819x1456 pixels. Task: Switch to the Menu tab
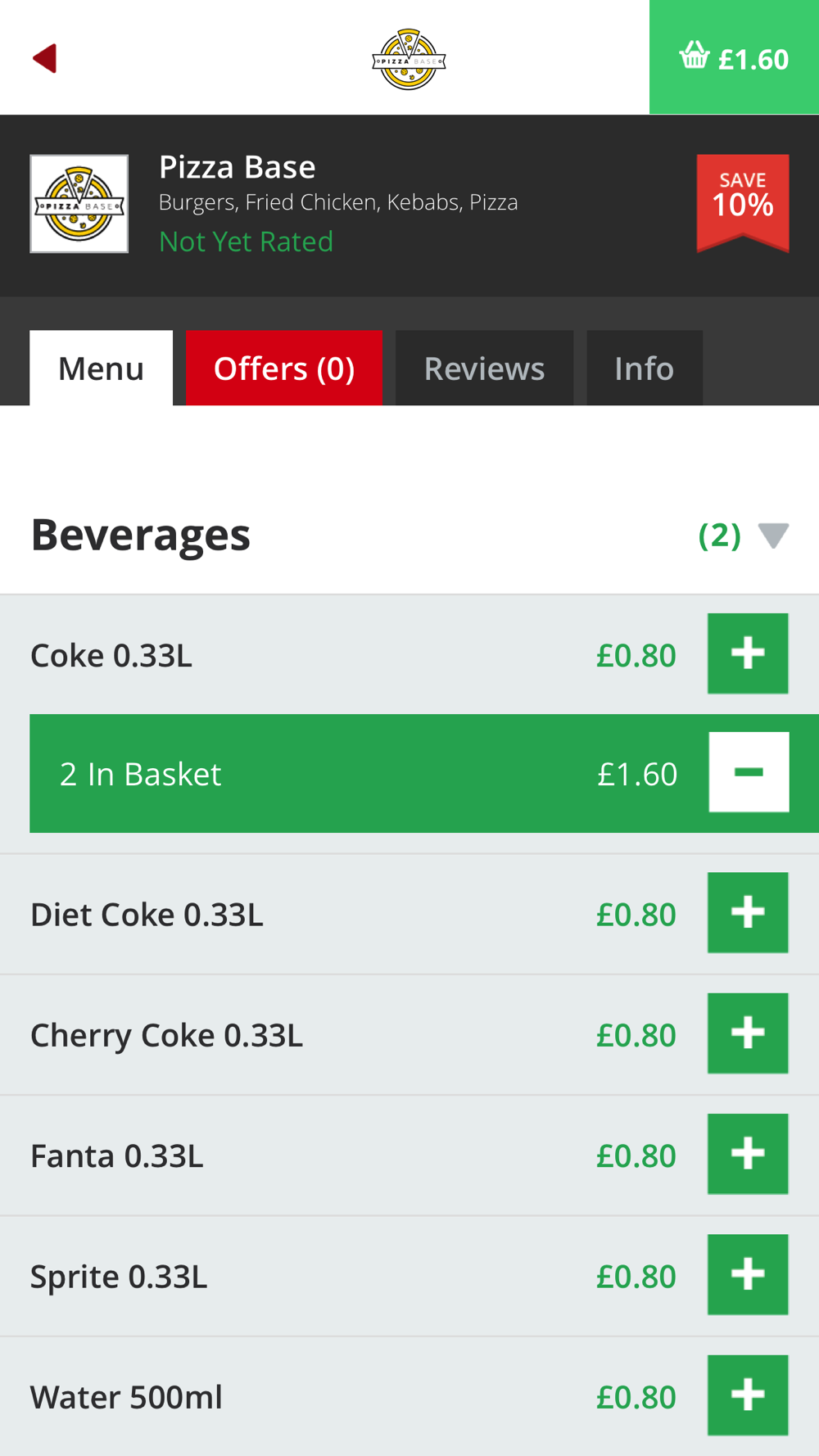(x=101, y=369)
